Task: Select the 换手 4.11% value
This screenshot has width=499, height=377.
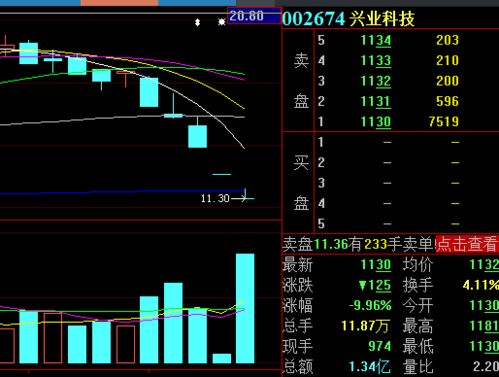Action: [481, 285]
